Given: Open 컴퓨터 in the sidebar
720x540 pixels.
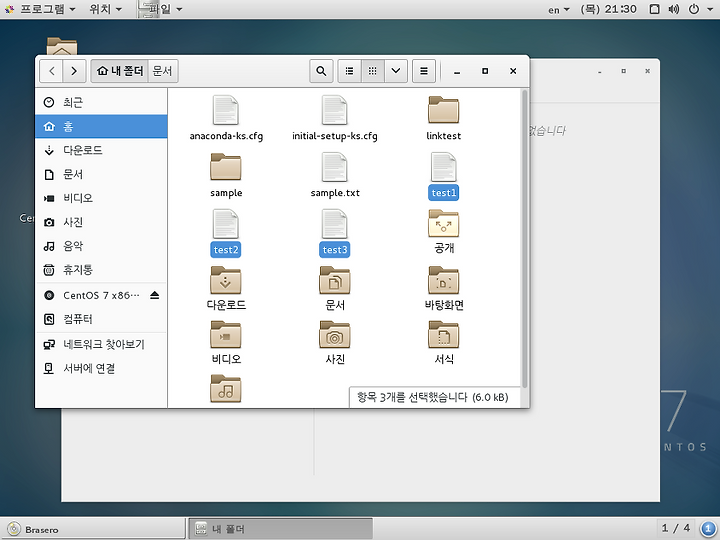Looking at the screenshot, I should pyautogui.click(x=101, y=319).
